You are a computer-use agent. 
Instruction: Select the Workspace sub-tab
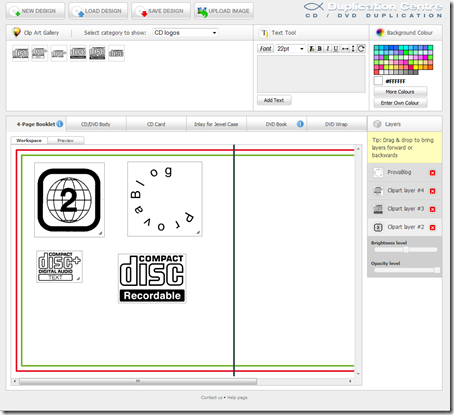29,140
